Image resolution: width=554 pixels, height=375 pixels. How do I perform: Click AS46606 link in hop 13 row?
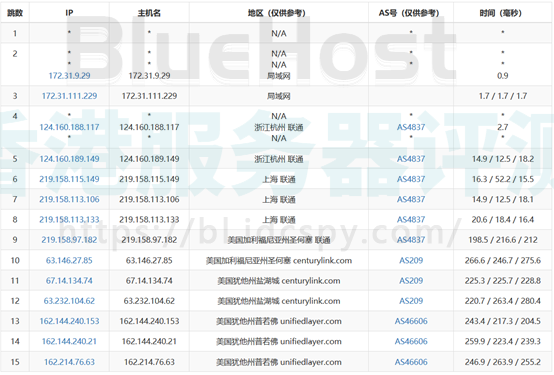pyautogui.click(x=411, y=321)
